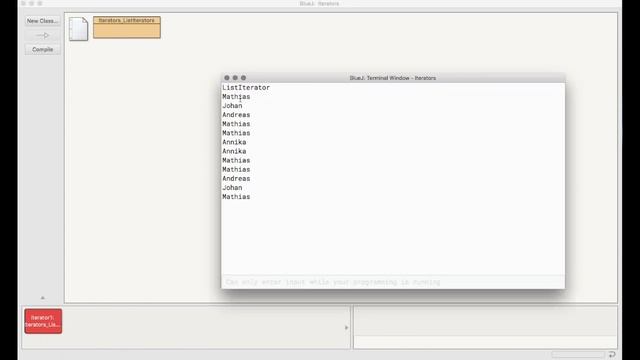Minimize the BlueJ Terminal Window
640x360 pixels.
pos(235,78)
